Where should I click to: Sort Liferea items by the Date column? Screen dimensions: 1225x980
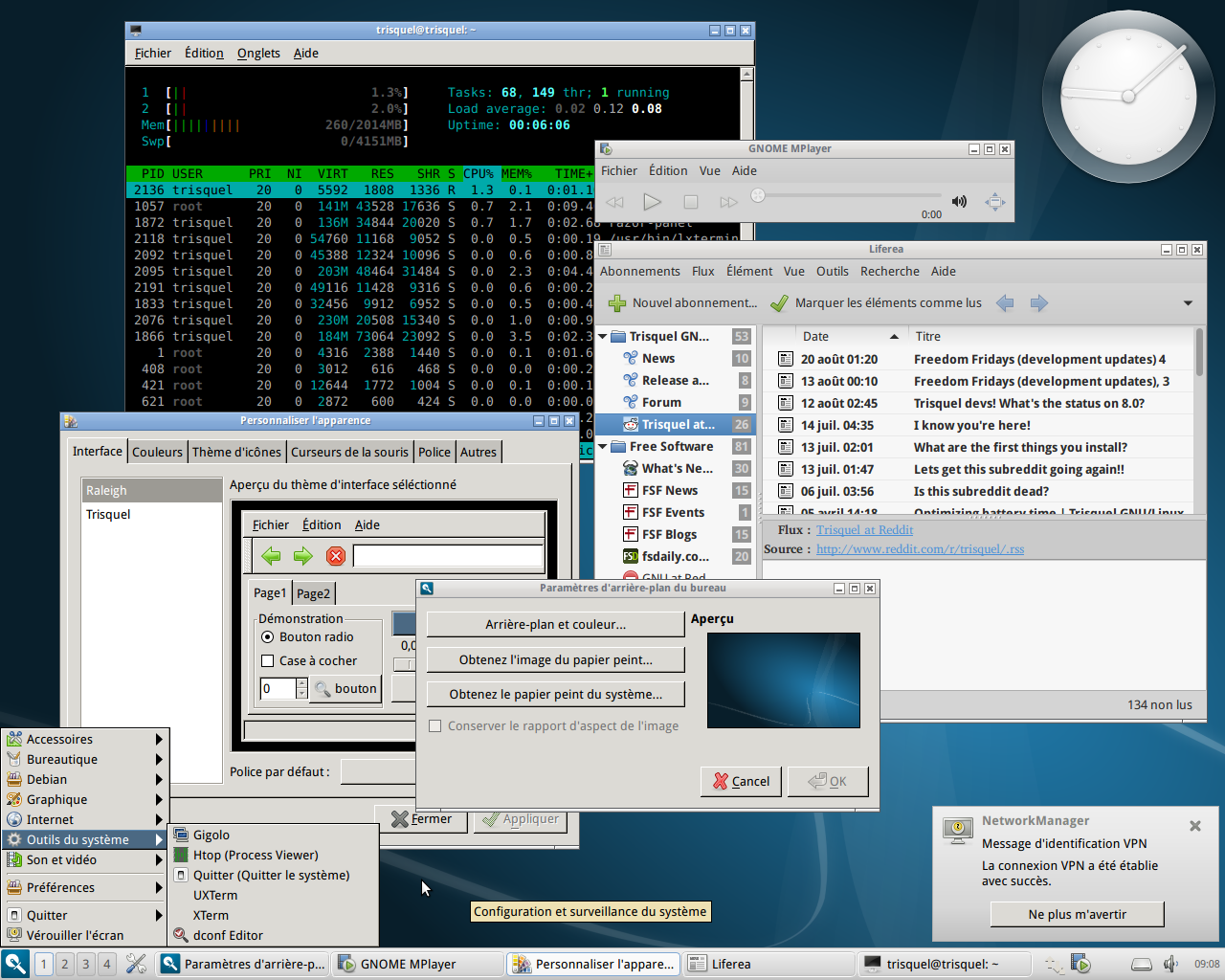point(852,336)
